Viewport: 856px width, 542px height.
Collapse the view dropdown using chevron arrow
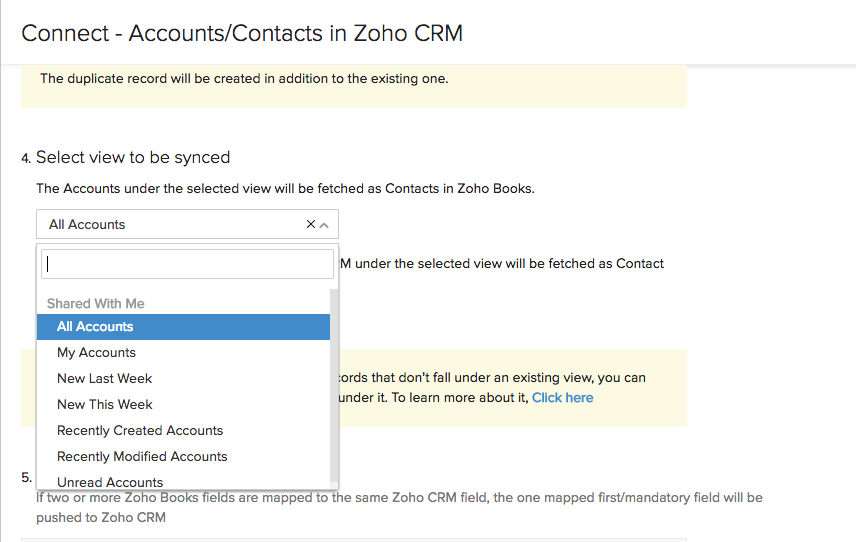(324, 225)
